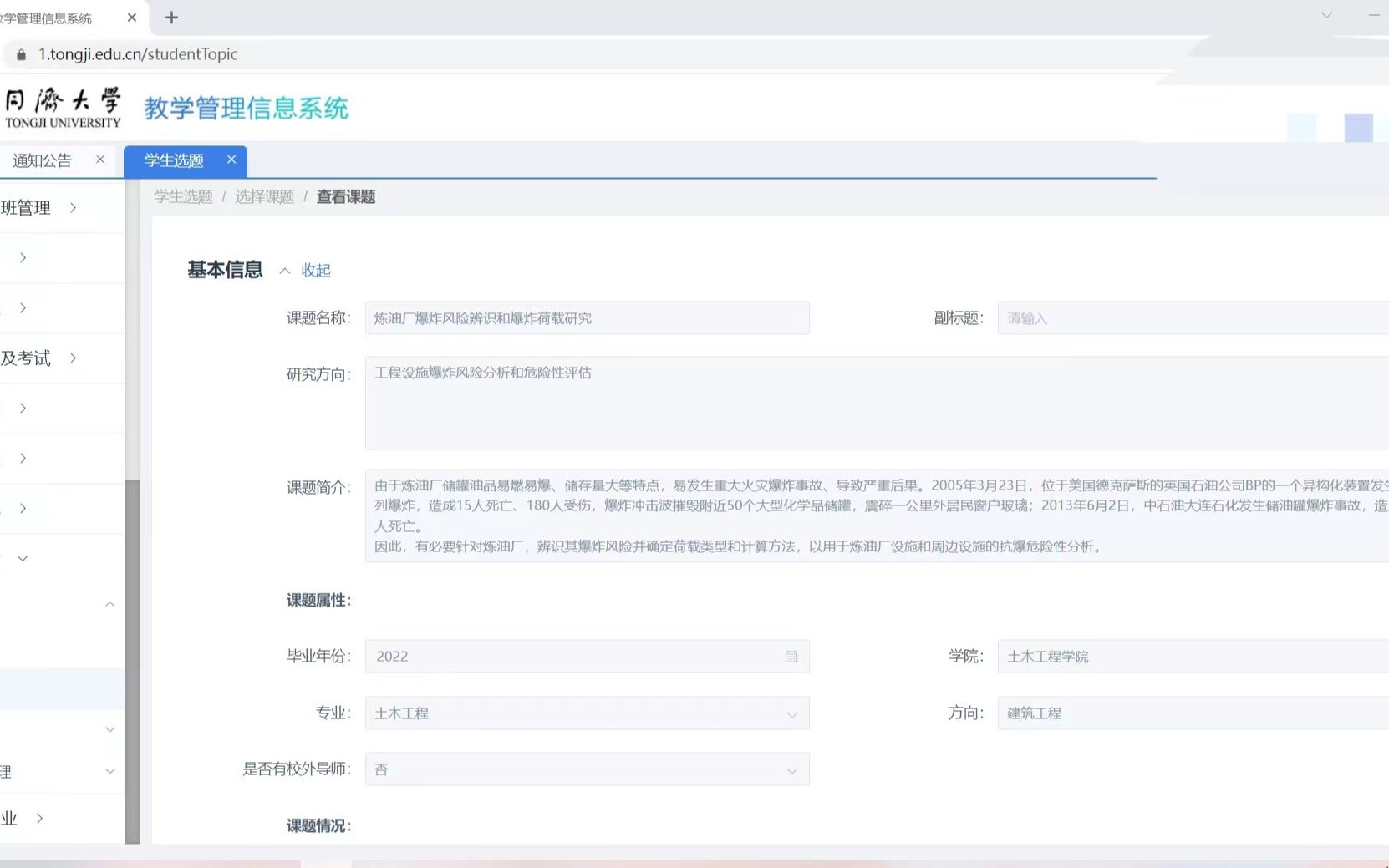Click the 研究方向 text area
The image size is (1389, 868).
878,404
